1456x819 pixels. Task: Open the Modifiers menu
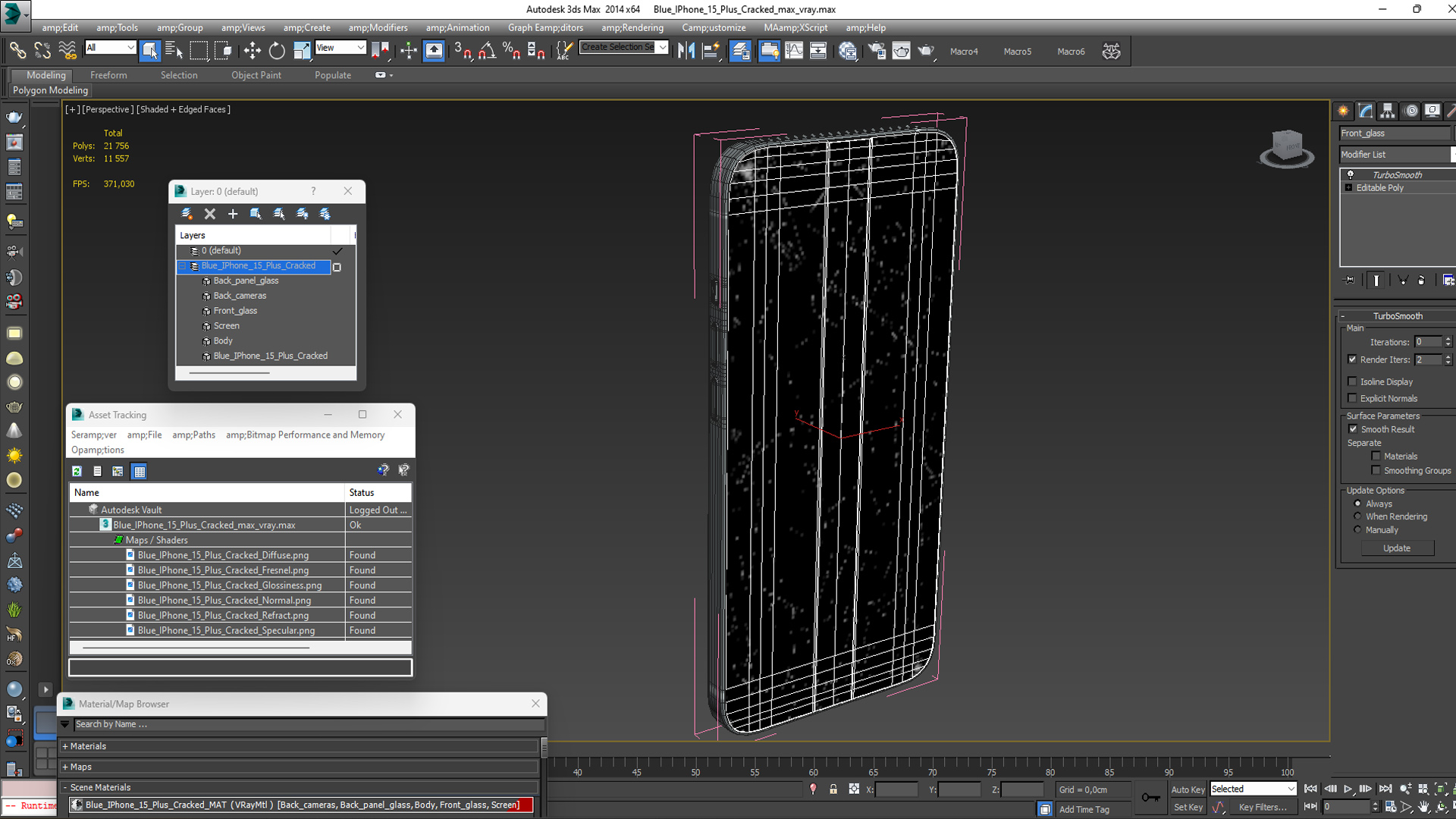(378, 27)
